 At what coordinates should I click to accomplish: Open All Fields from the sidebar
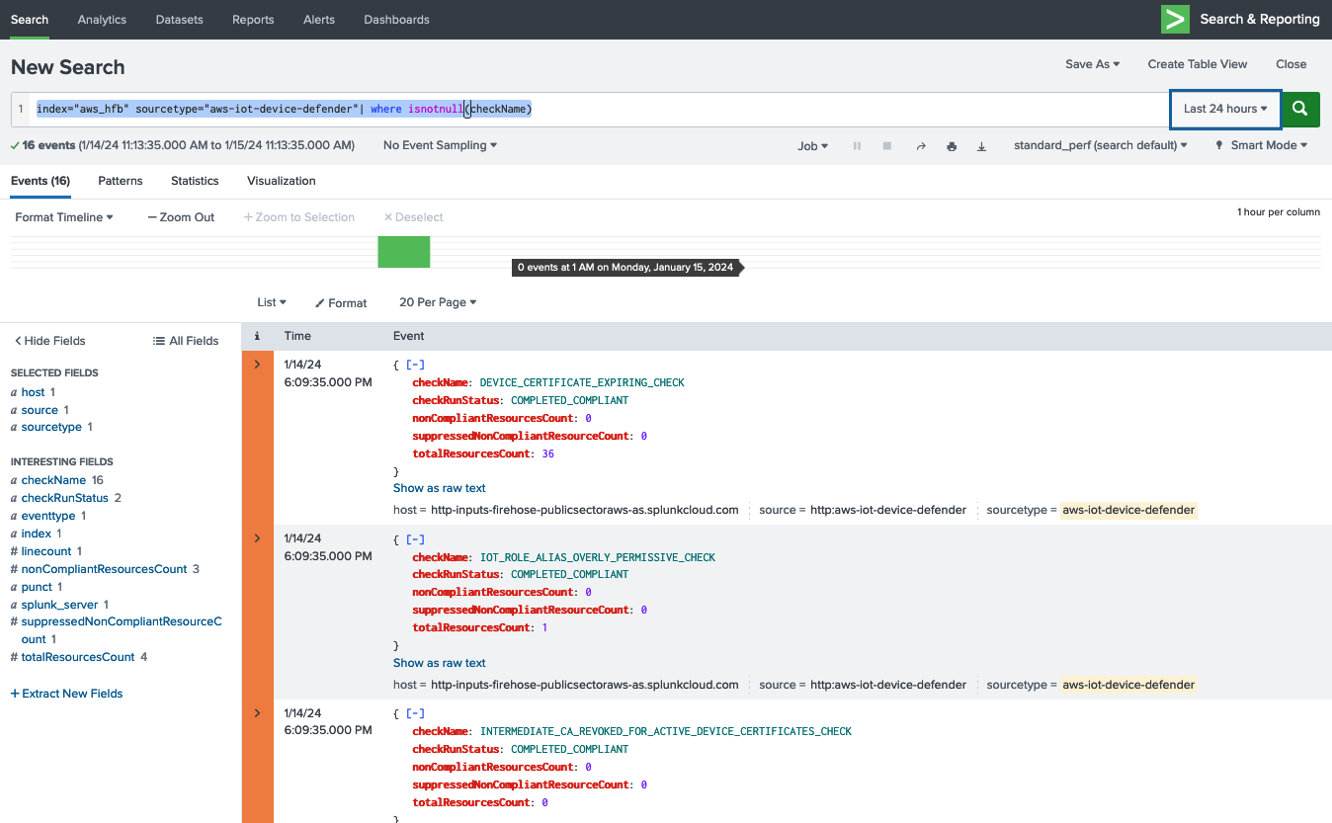(x=184, y=340)
